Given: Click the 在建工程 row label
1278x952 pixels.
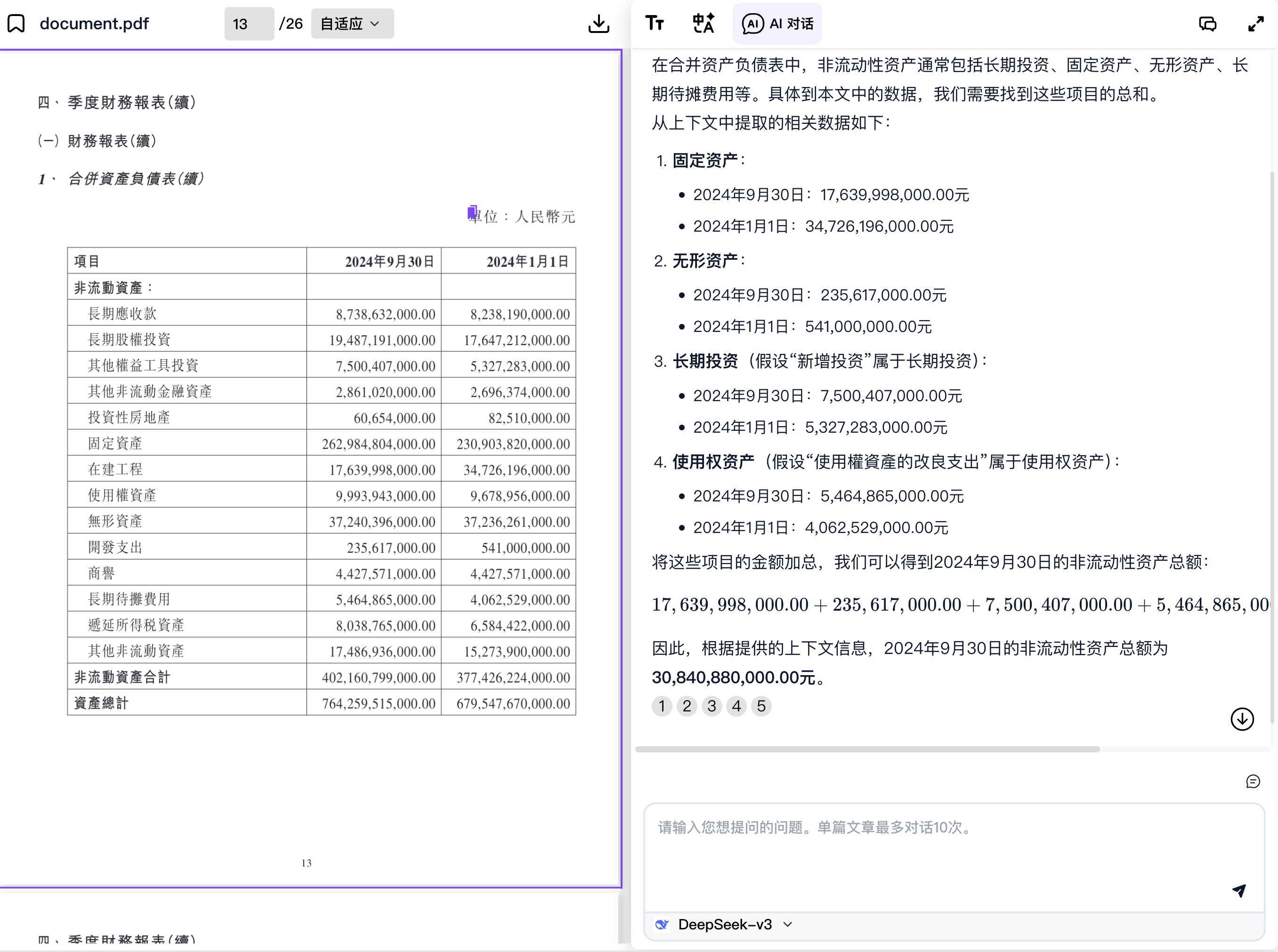Looking at the screenshot, I should point(115,469).
